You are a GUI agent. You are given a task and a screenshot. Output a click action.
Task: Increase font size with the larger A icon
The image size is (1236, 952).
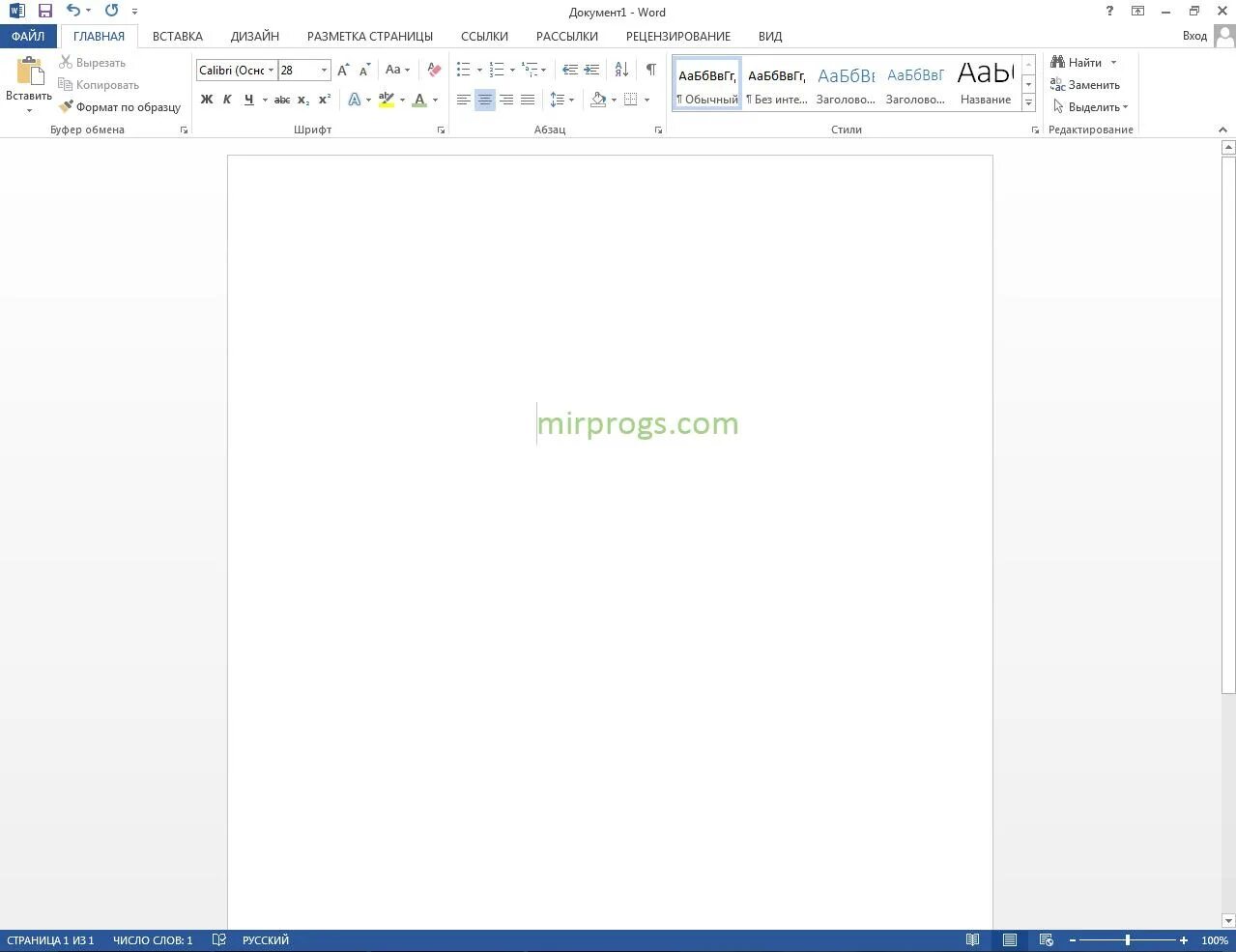click(x=343, y=70)
